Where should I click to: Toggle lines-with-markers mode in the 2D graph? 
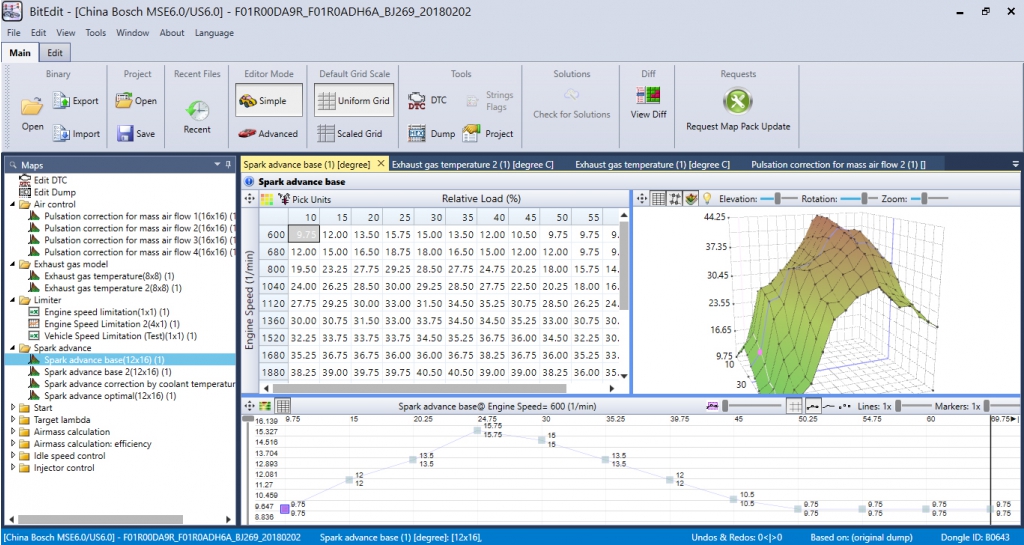pos(813,406)
